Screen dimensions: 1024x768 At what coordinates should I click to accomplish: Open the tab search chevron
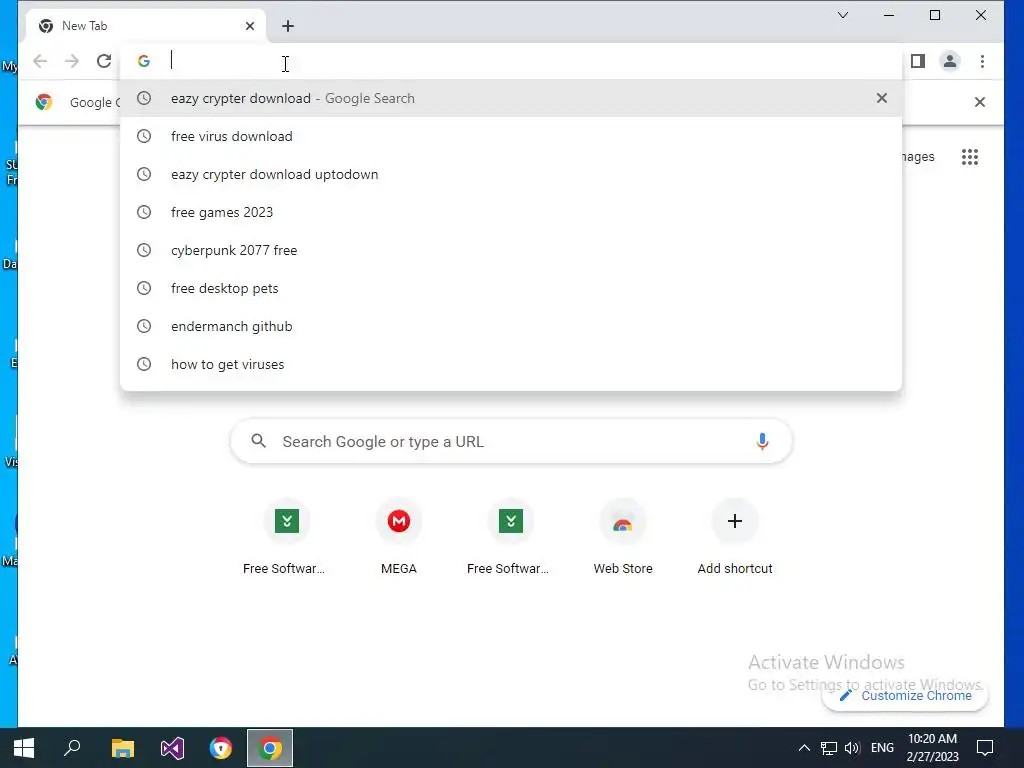click(843, 15)
